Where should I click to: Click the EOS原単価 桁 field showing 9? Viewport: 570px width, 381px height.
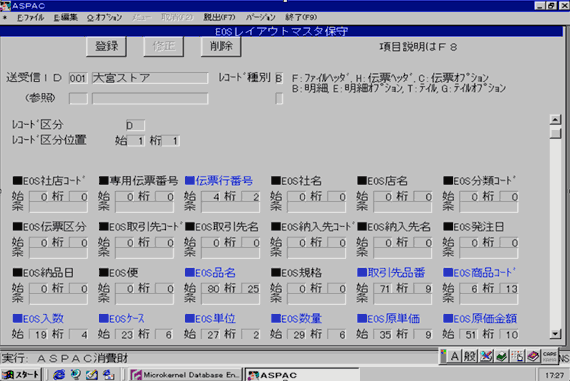(x=423, y=334)
